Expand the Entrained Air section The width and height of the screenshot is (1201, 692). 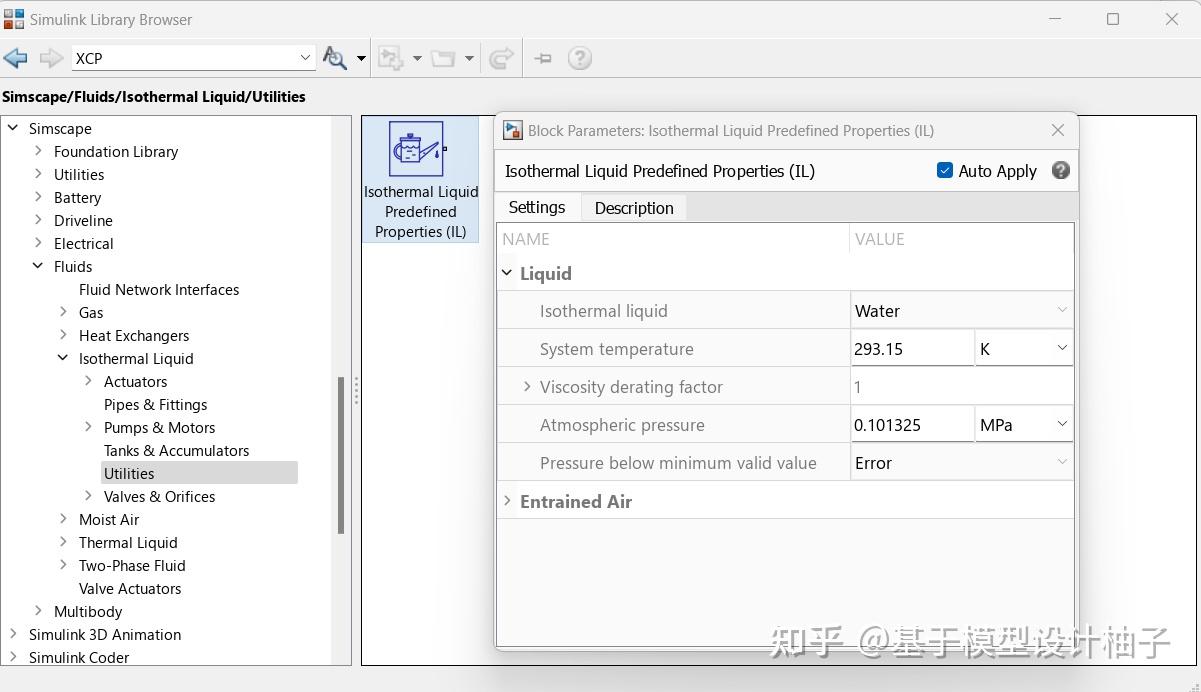[x=508, y=501]
